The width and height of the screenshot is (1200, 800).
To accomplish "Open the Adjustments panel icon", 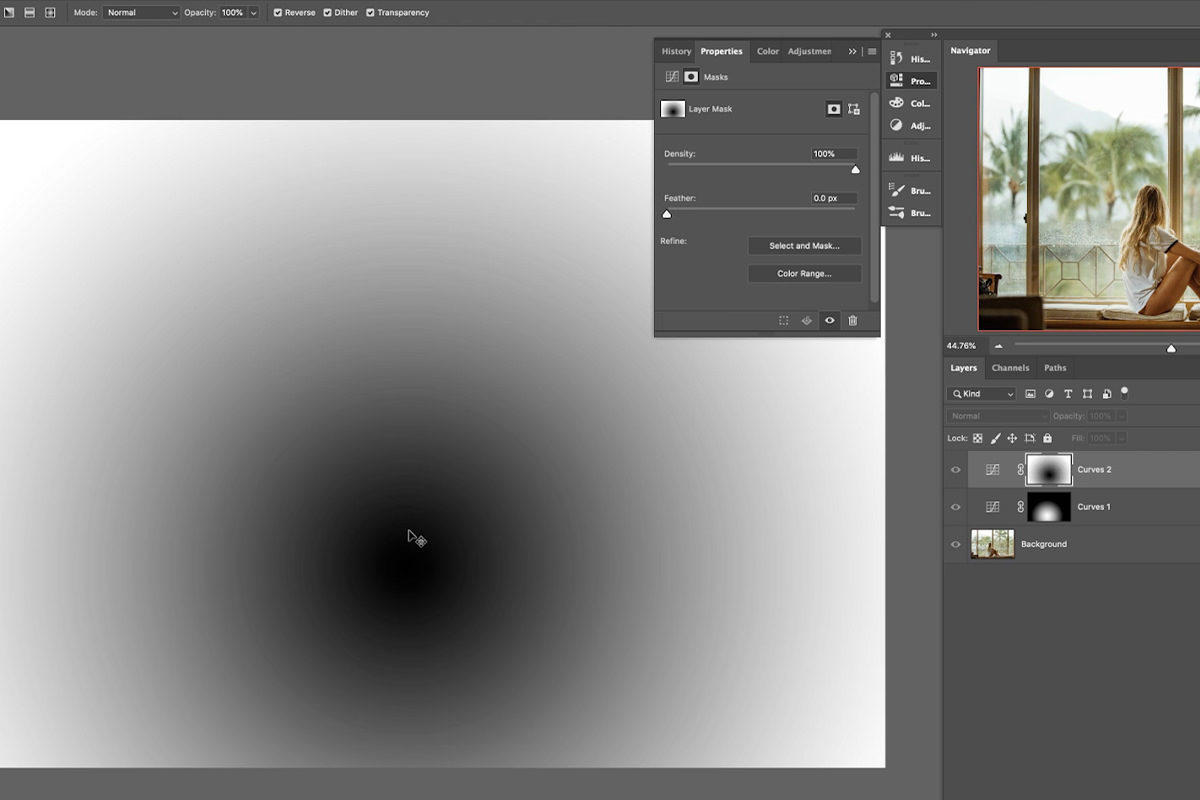I will 896,125.
